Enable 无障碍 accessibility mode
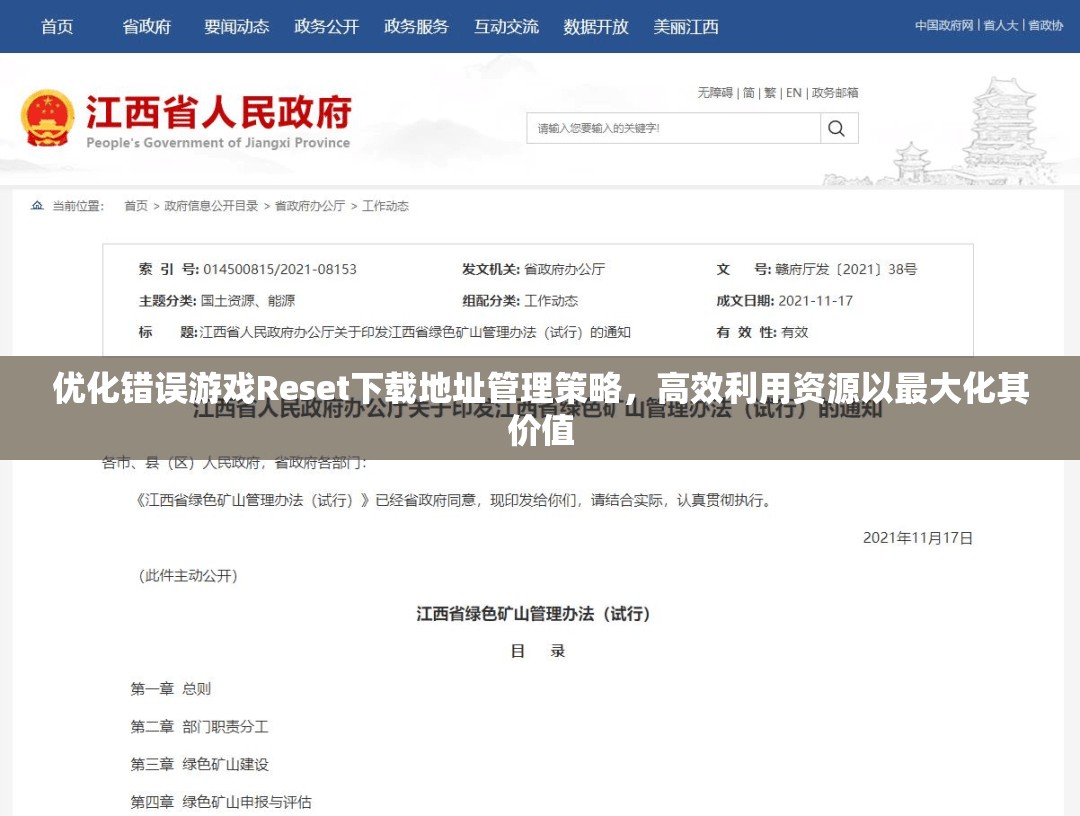This screenshot has width=1080, height=816. (x=715, y=92)
